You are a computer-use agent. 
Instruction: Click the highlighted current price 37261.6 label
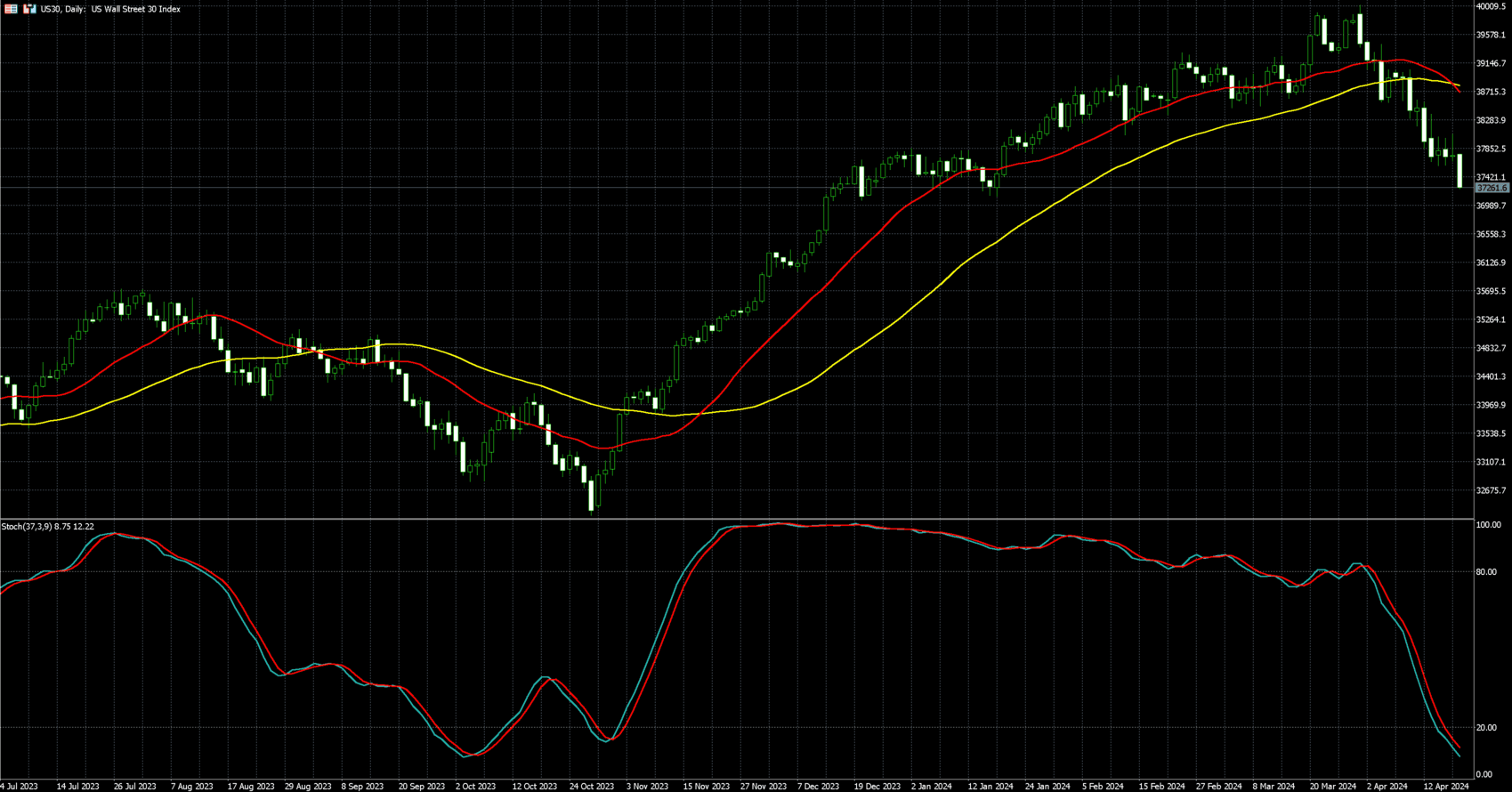1492,188
